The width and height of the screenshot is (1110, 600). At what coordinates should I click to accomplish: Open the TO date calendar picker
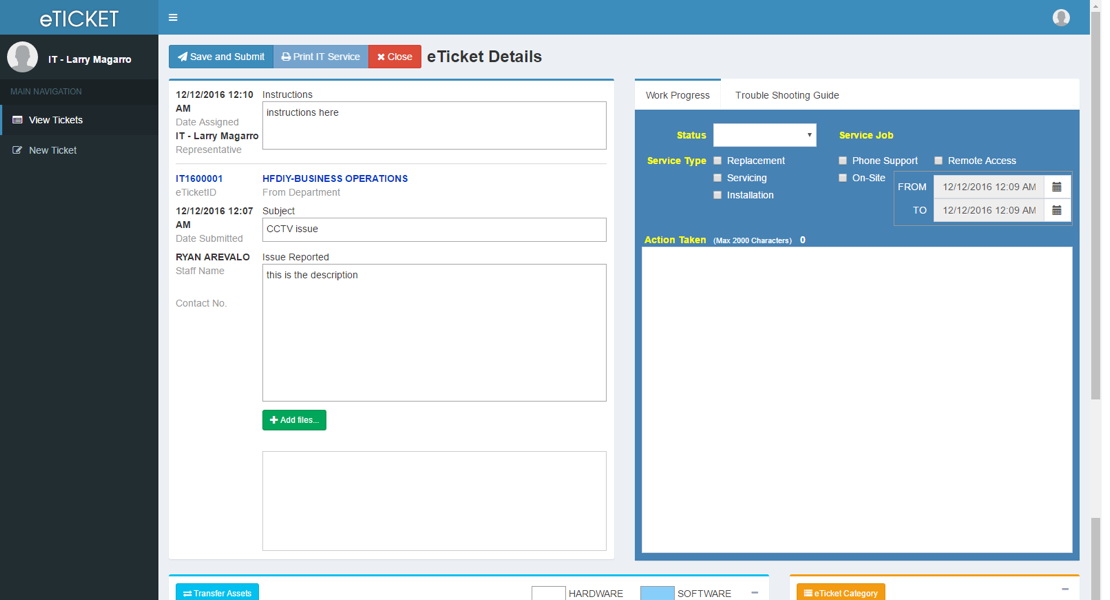tap(1058, 210)
